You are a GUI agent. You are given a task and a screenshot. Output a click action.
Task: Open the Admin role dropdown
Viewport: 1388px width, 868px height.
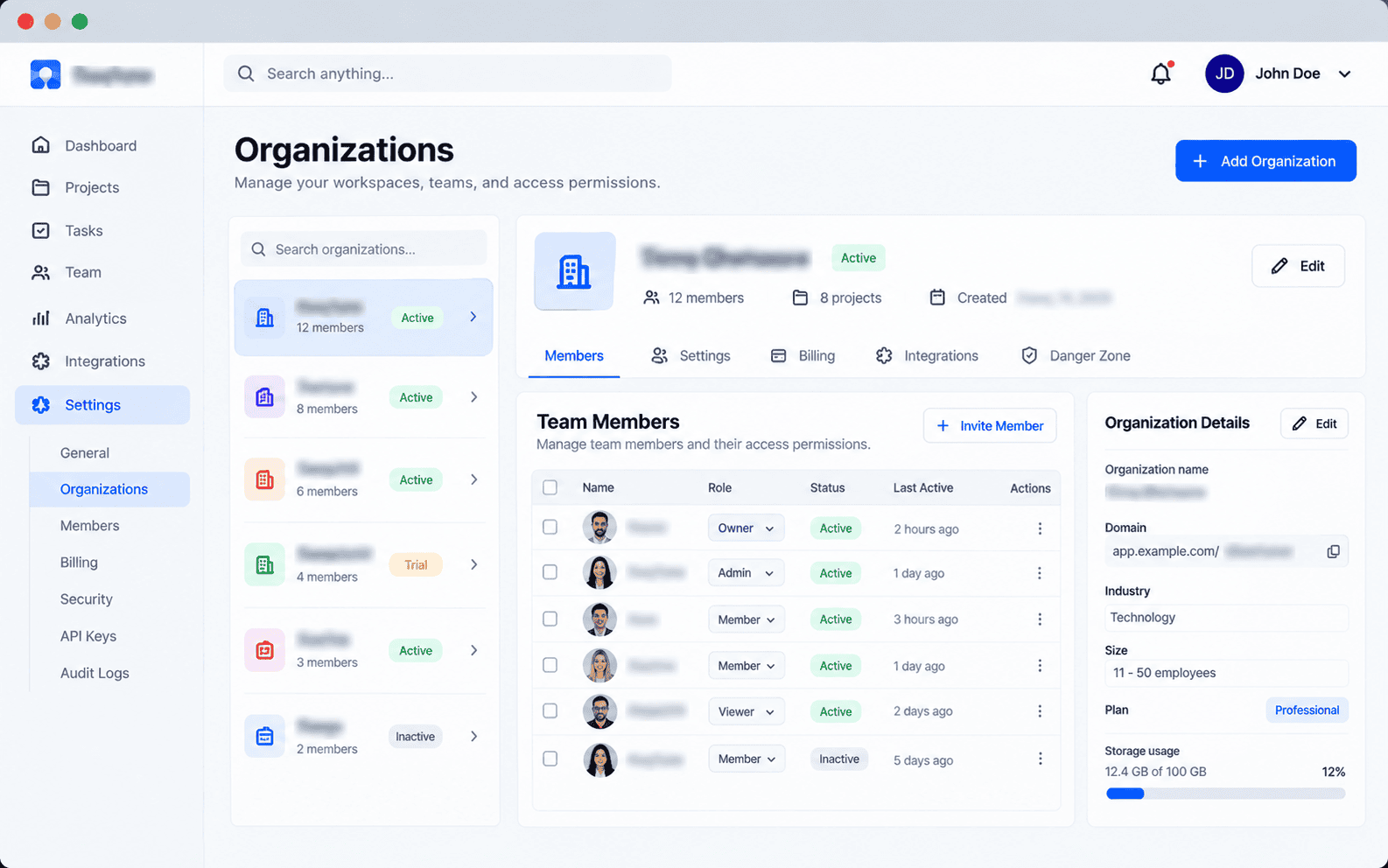point(746,573)
